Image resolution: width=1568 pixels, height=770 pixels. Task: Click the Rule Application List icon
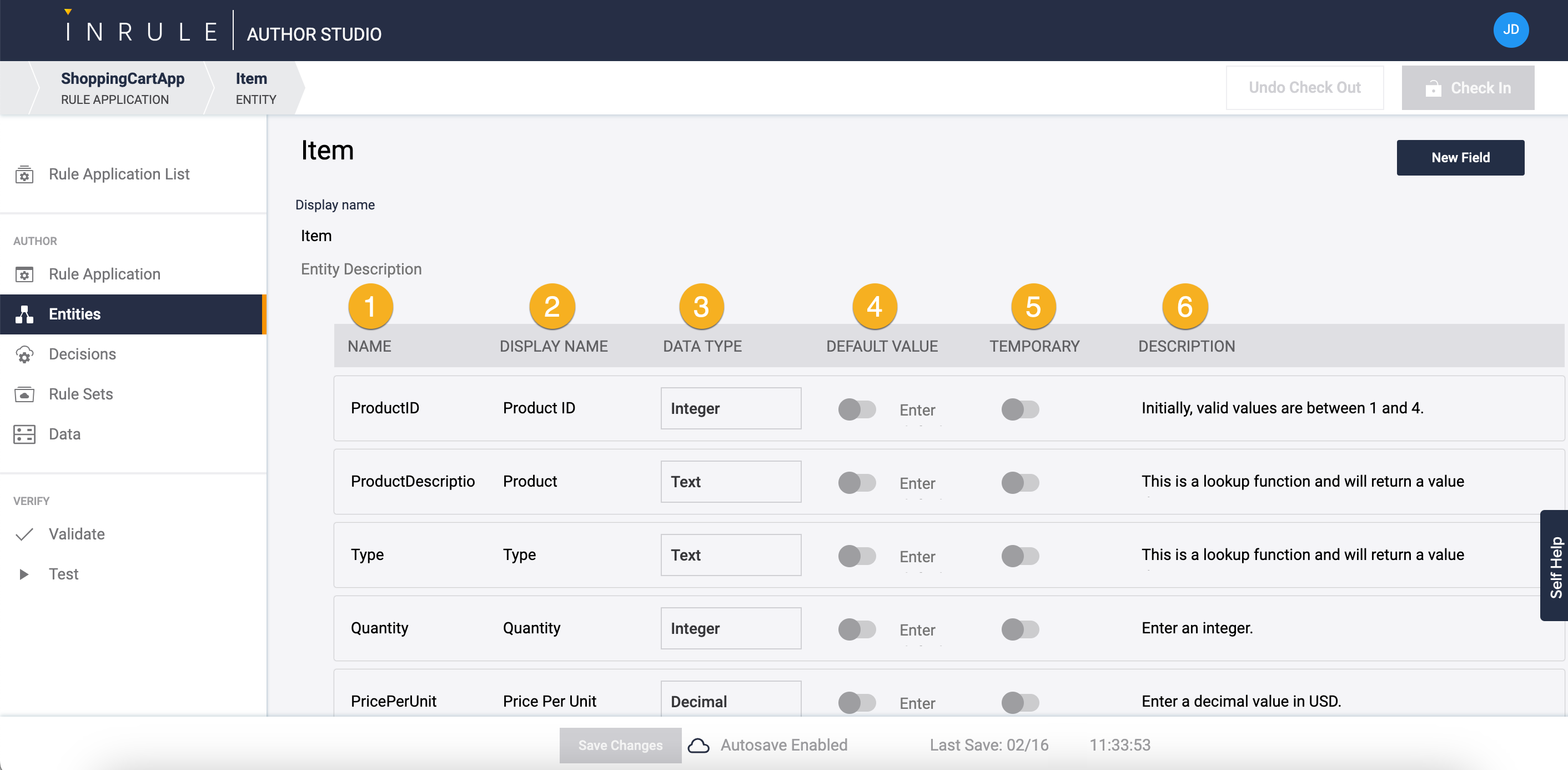coord(24,175)
